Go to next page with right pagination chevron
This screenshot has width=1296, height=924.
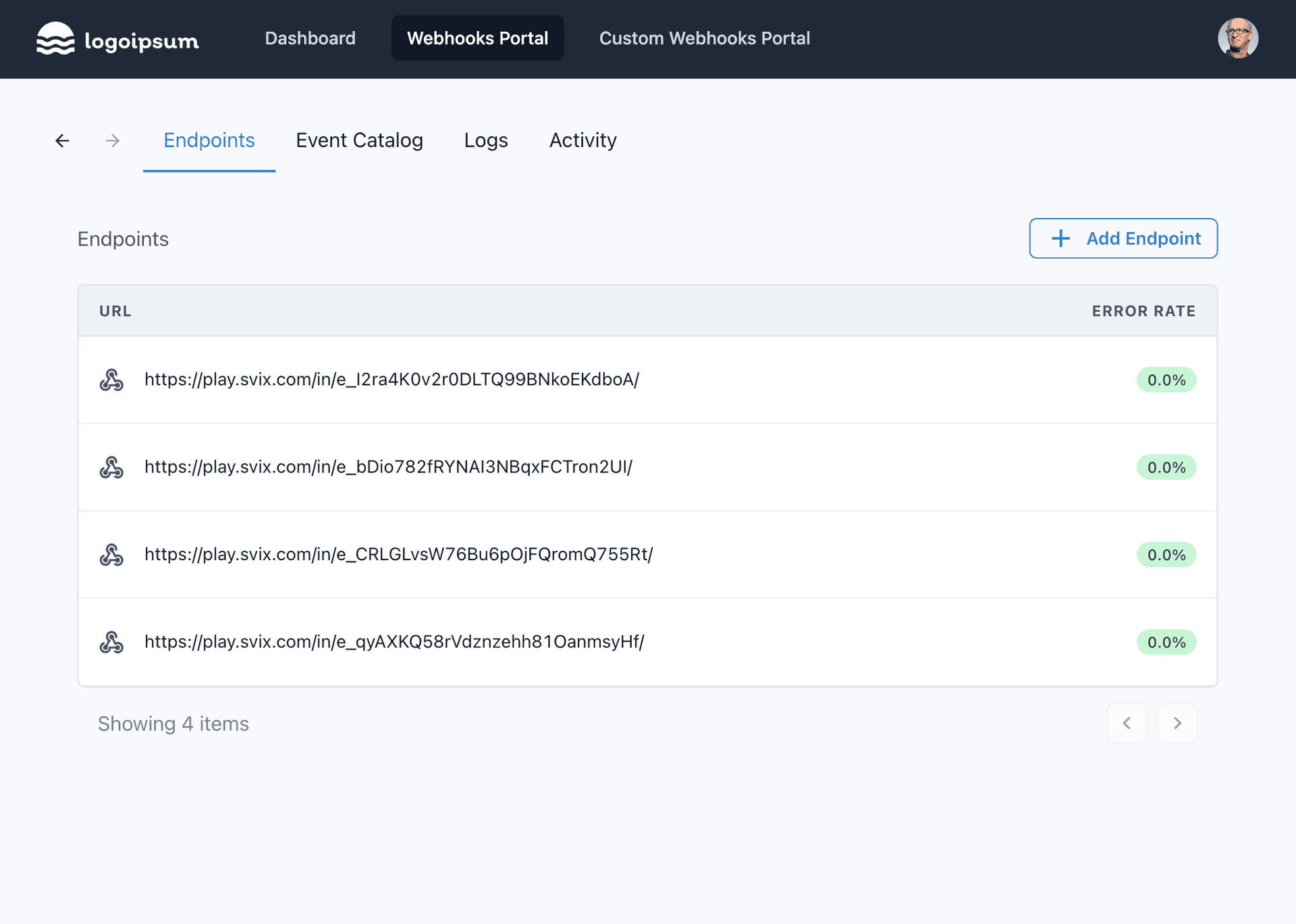1177,723
